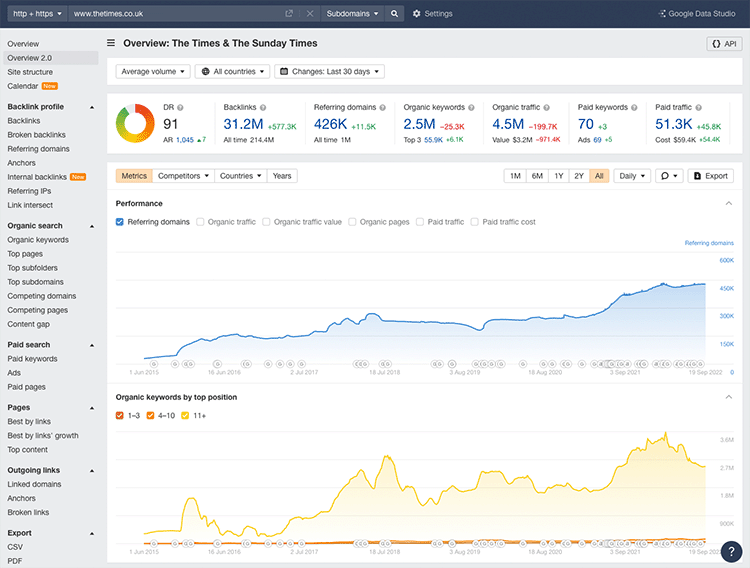Select All time range
Image resolution: width=750 pixels, height=568 pixels.
point(599,176)
